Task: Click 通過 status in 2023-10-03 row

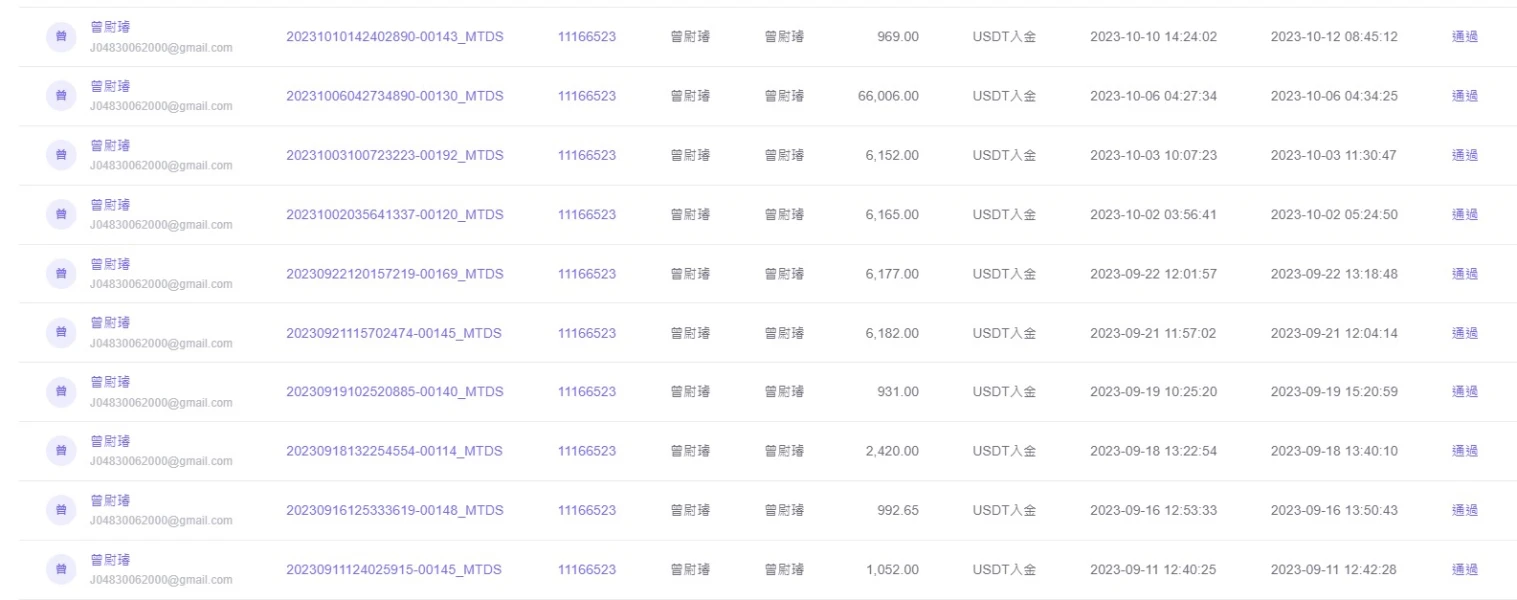Action: 1464,155
